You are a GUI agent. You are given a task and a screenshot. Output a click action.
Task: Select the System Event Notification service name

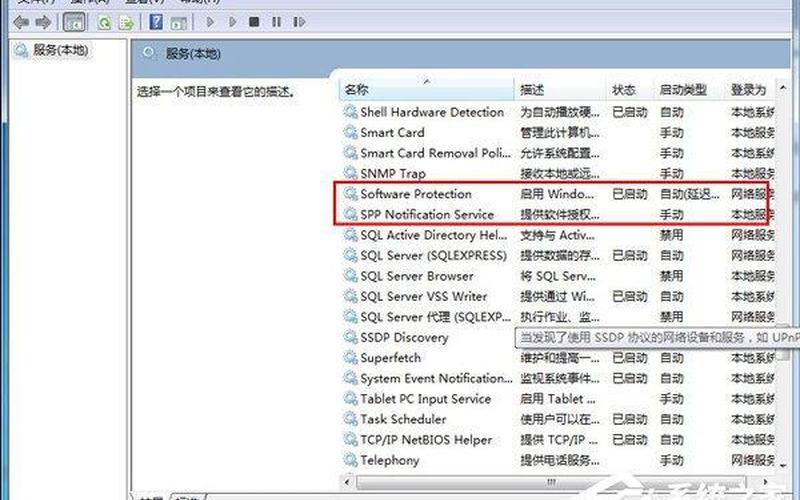click(436, 378)
